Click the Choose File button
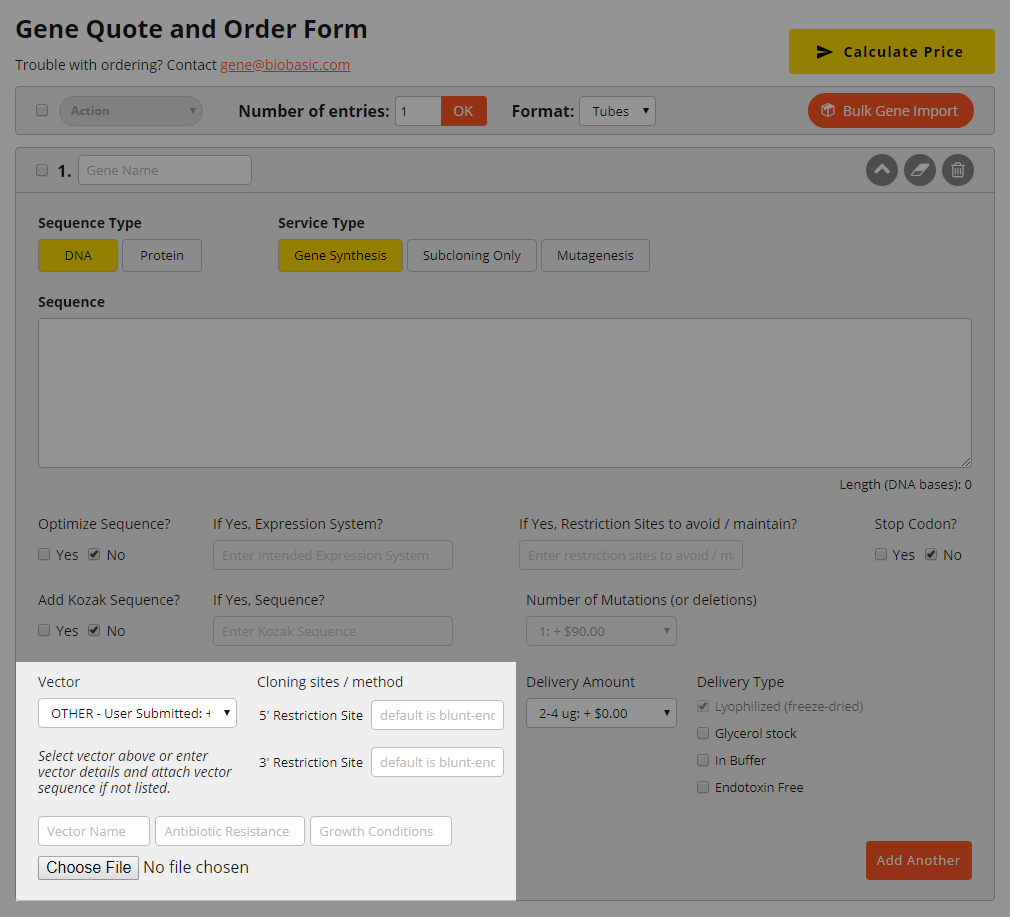The width and height of the screenshot is (1010, 917). coord(89,867)
